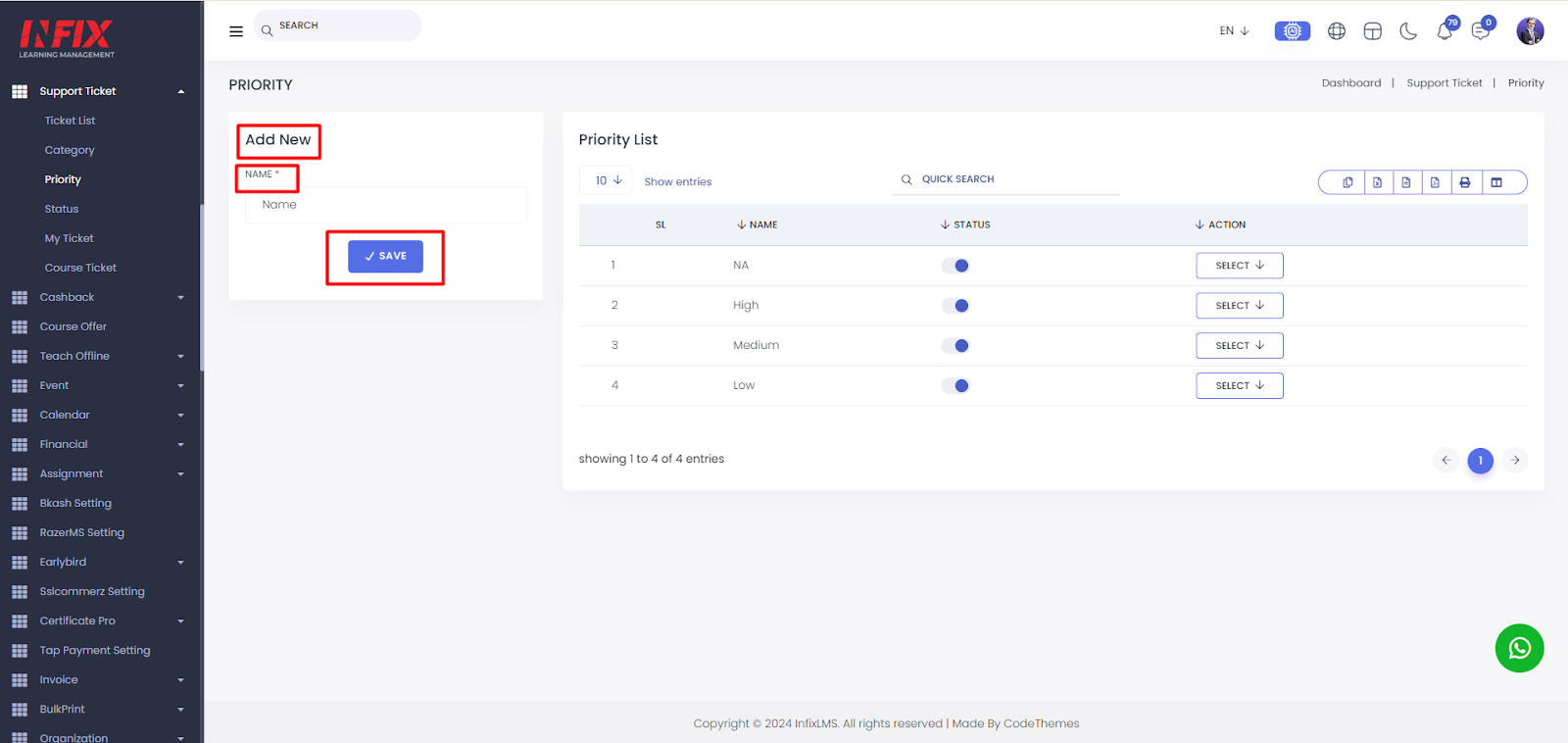
Task: Open notifications bell with 79 badge
Action: [1445, 29]
